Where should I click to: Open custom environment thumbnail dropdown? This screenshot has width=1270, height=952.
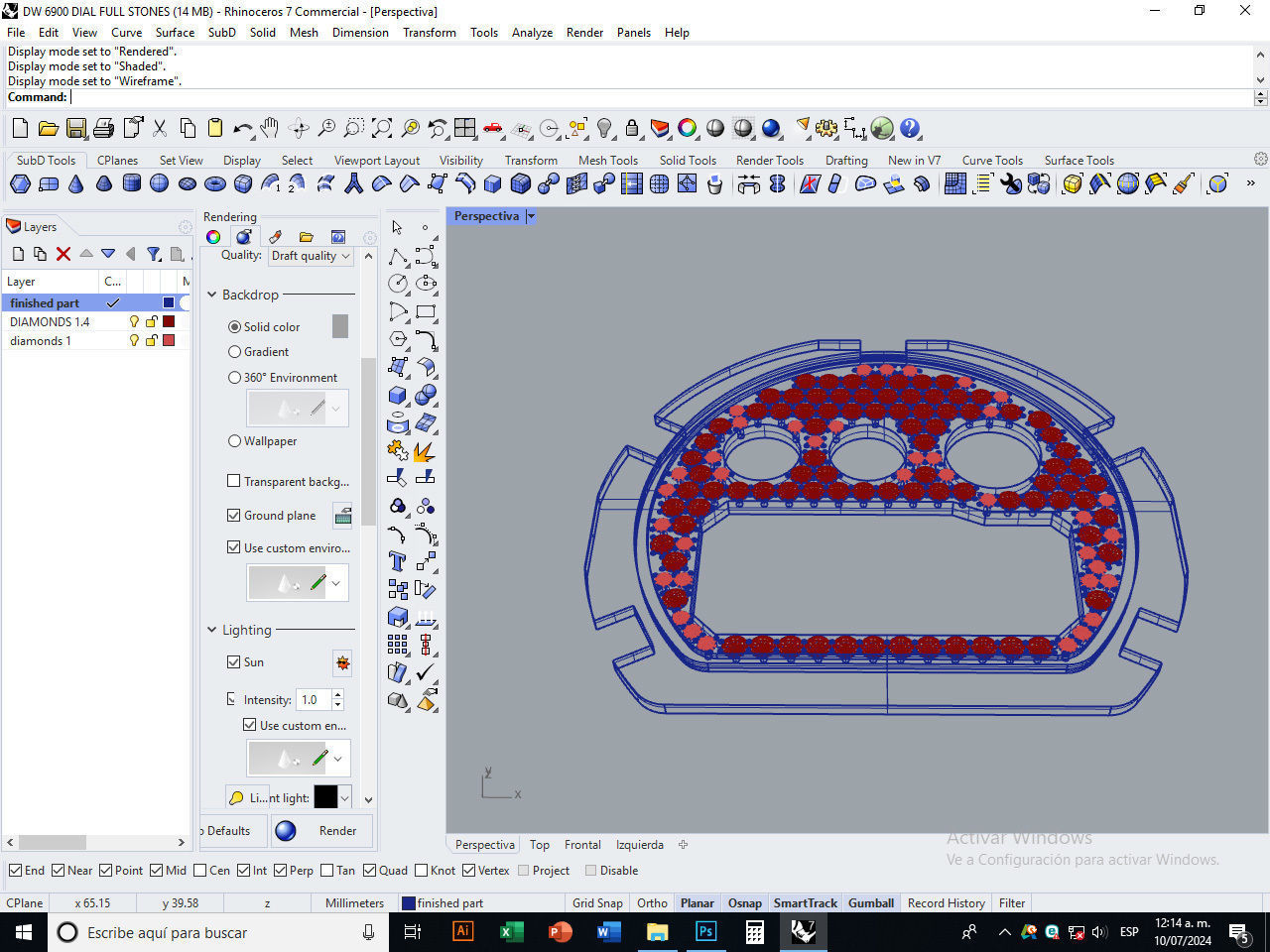click(x=336, y=583)
